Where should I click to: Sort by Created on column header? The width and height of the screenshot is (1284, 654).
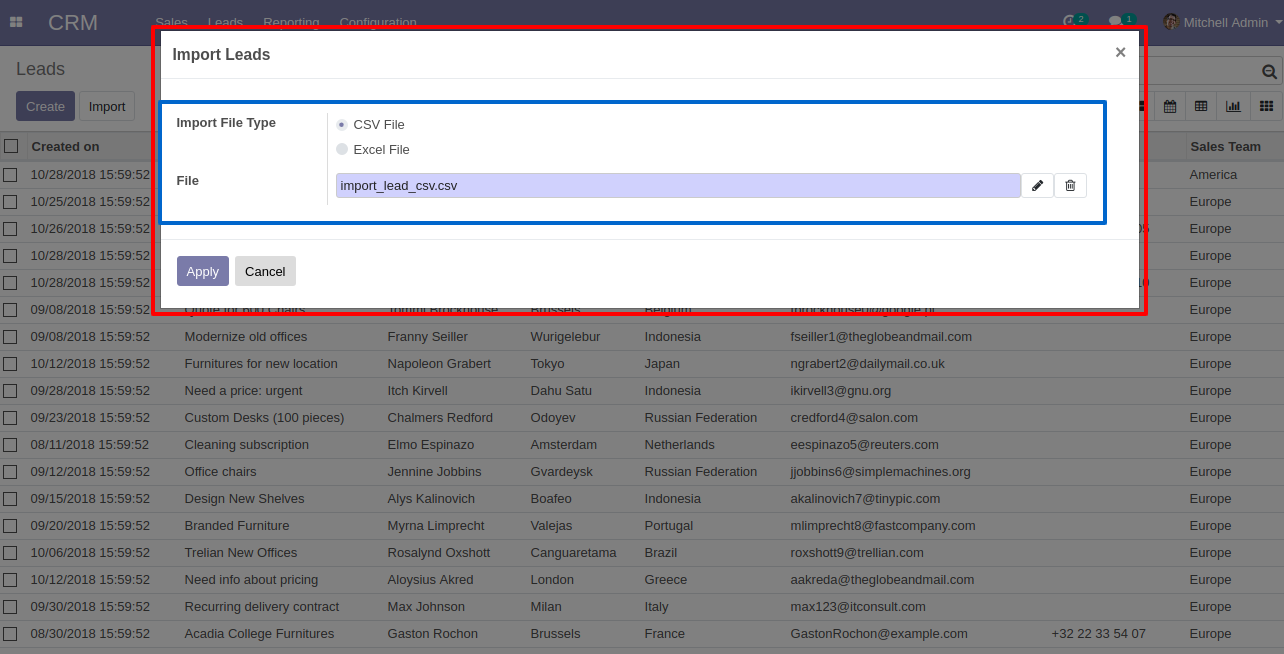click(65, 146)
